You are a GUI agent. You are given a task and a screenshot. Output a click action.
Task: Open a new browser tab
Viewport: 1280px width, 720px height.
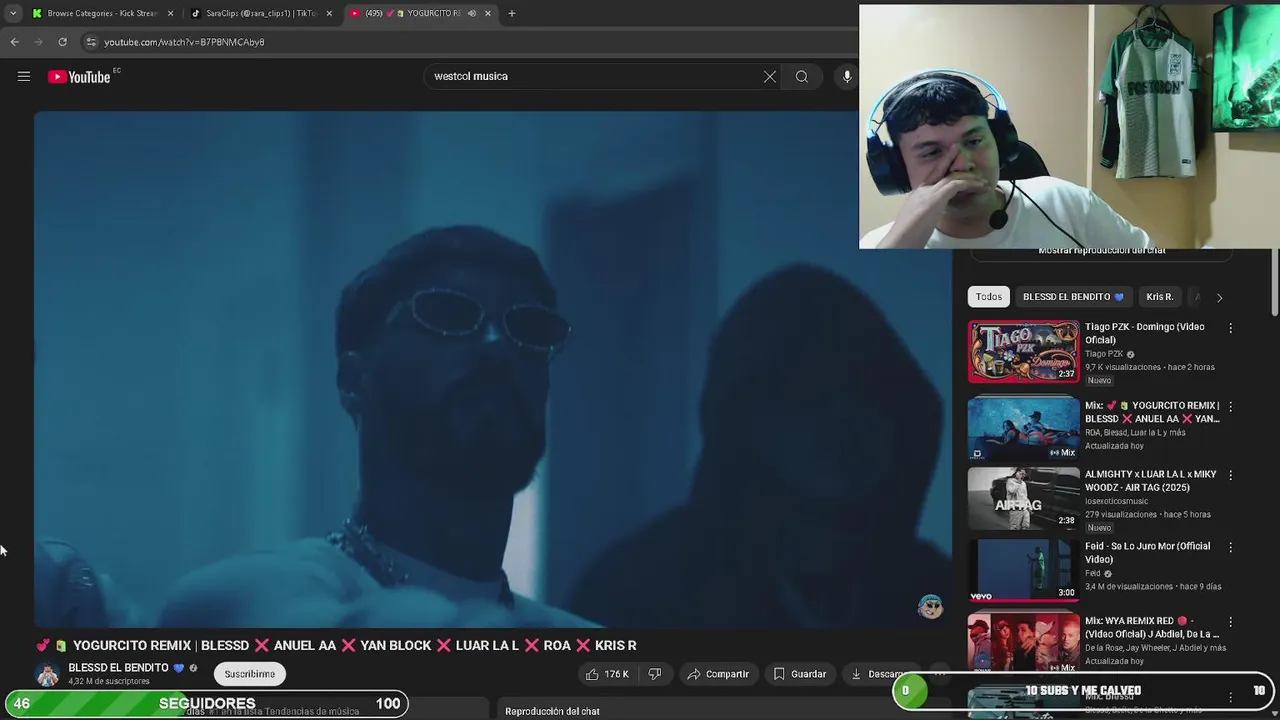click(511, 13)
